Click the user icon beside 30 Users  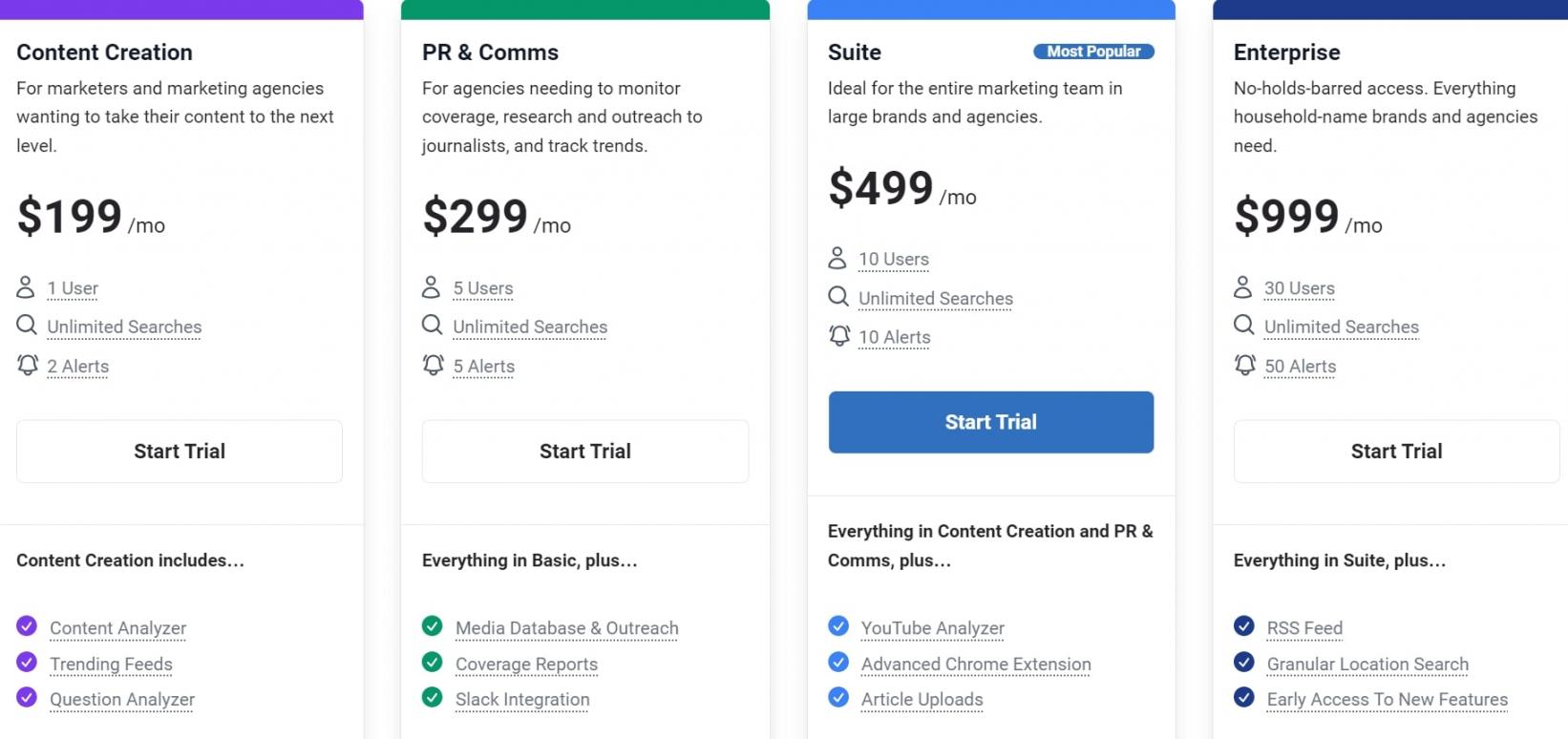[1242, 287]
